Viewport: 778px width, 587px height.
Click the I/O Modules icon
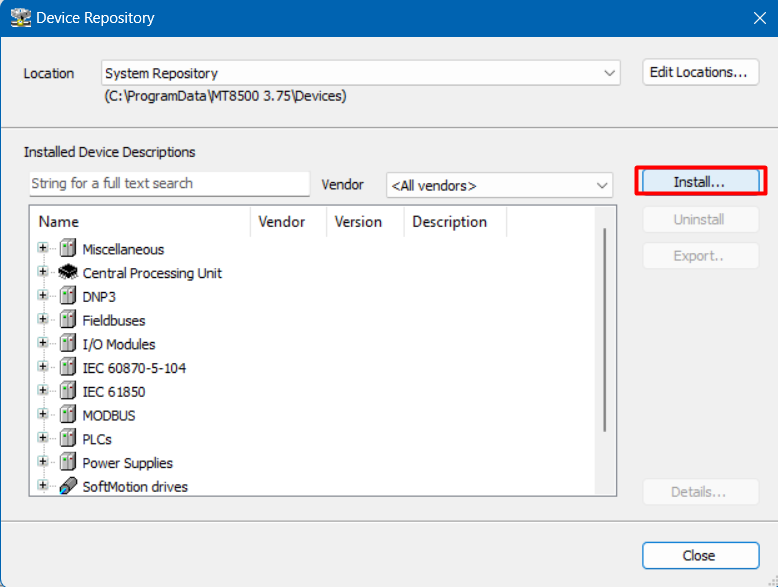[x=67, y=344]
